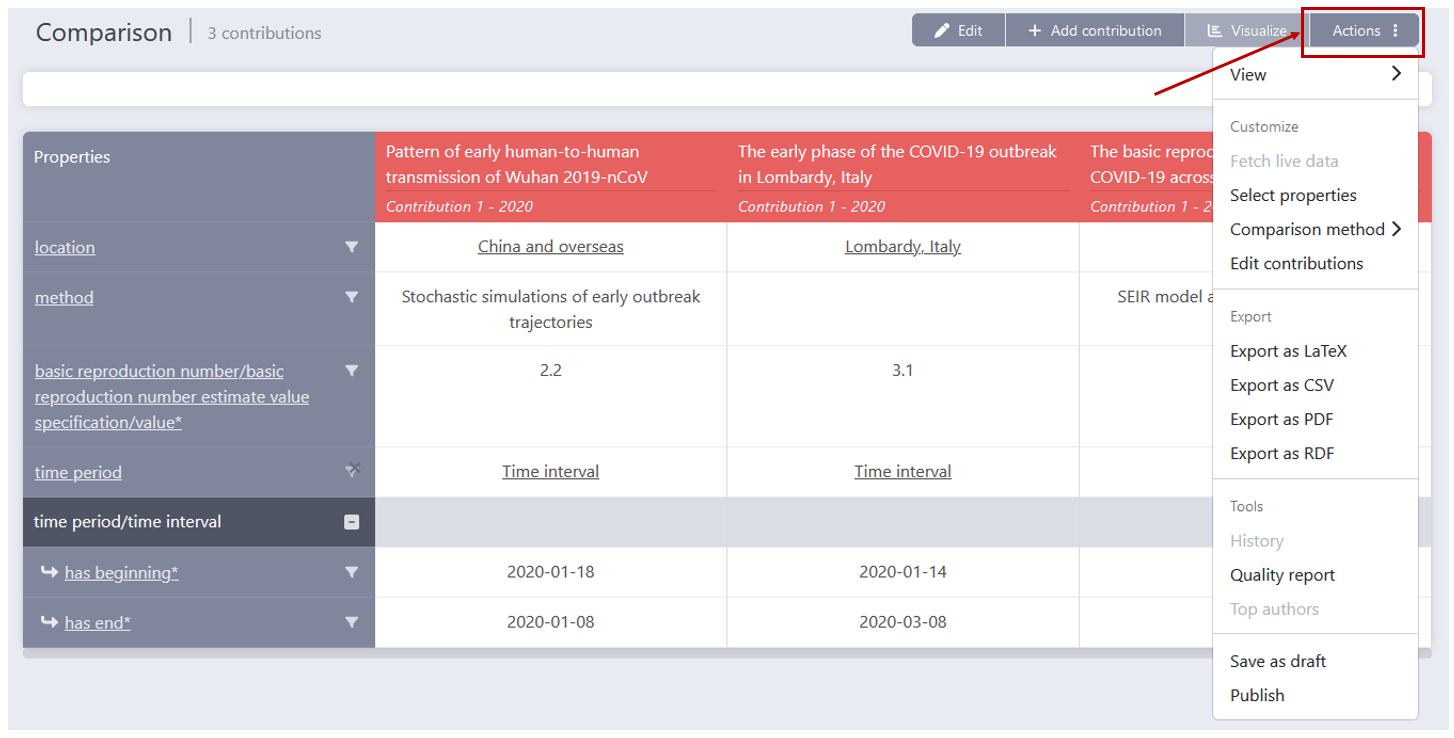
Task: Click Publish in the Actions menu
Action: [1257, 695]
